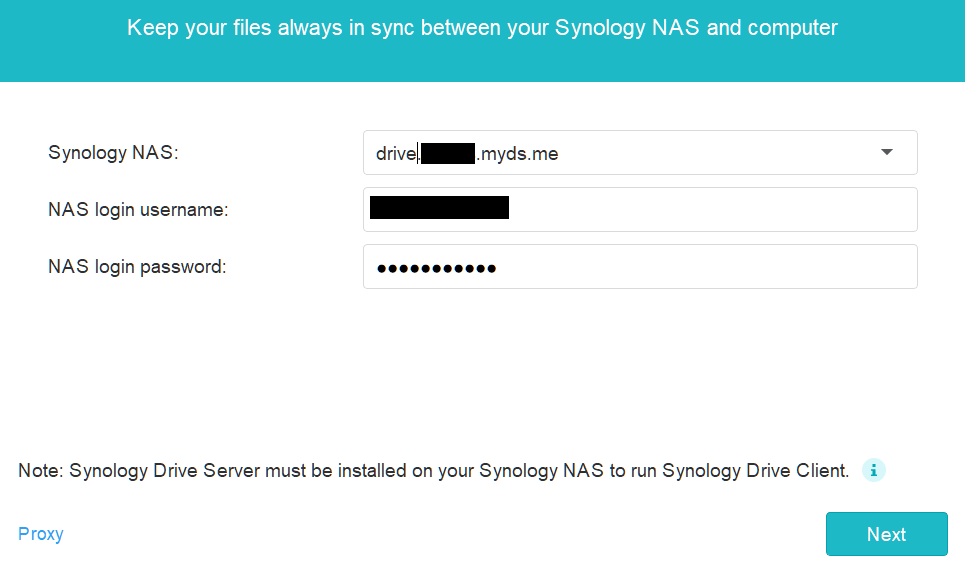Click into the NAS login username field
965x570 pixels.
coord(640,209)
